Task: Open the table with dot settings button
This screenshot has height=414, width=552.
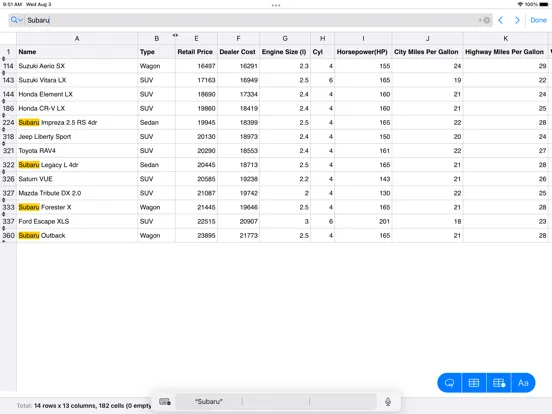Action: point(499,383)
